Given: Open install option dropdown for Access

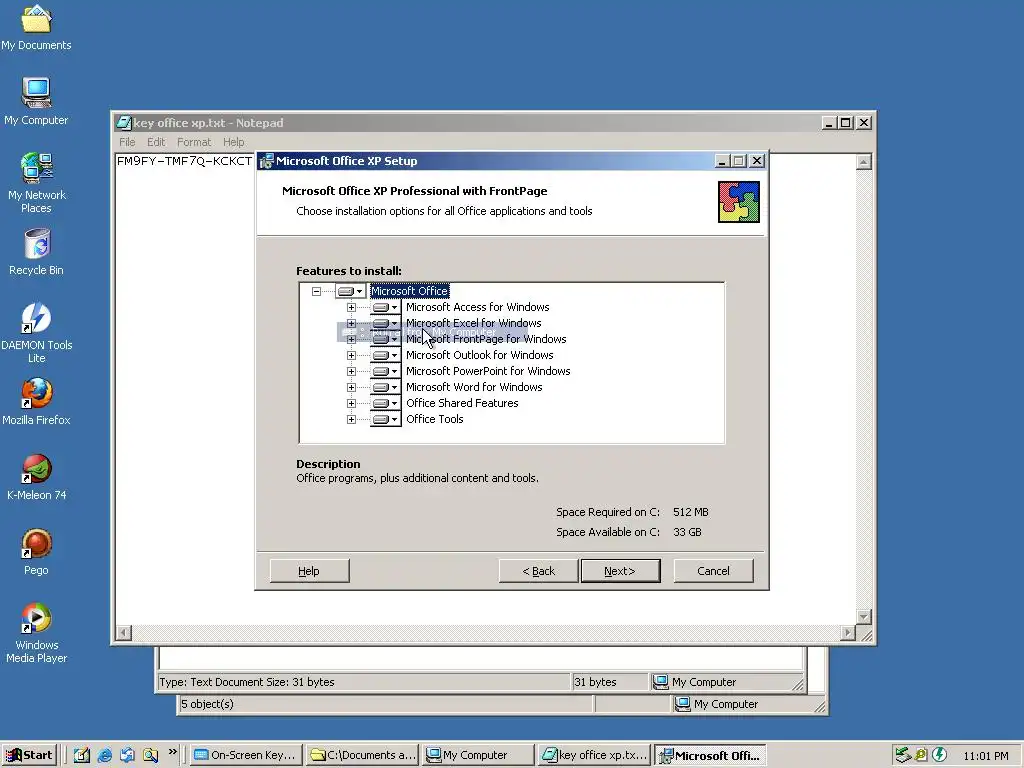Looking at the screenshot, I should [385, 308].
